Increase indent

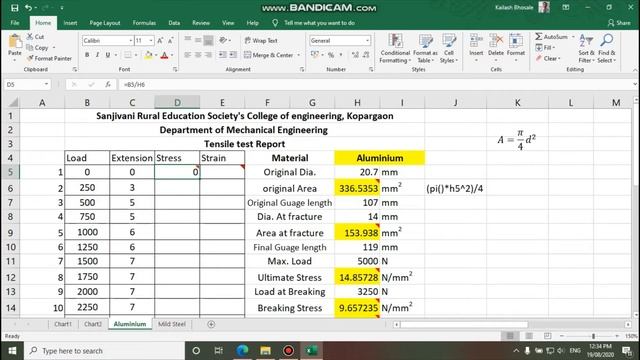click(233, 55)
